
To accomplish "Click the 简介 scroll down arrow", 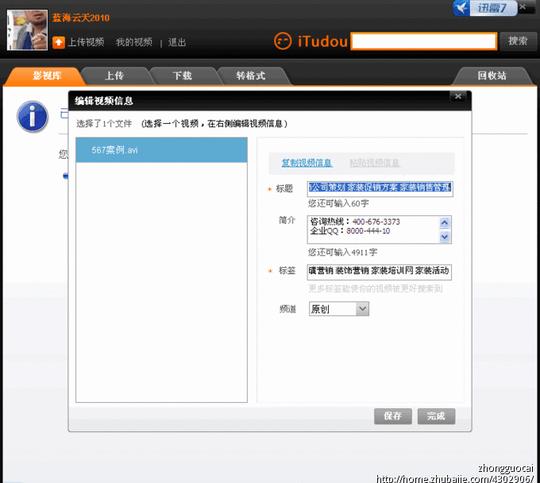I will pos(445,237).
